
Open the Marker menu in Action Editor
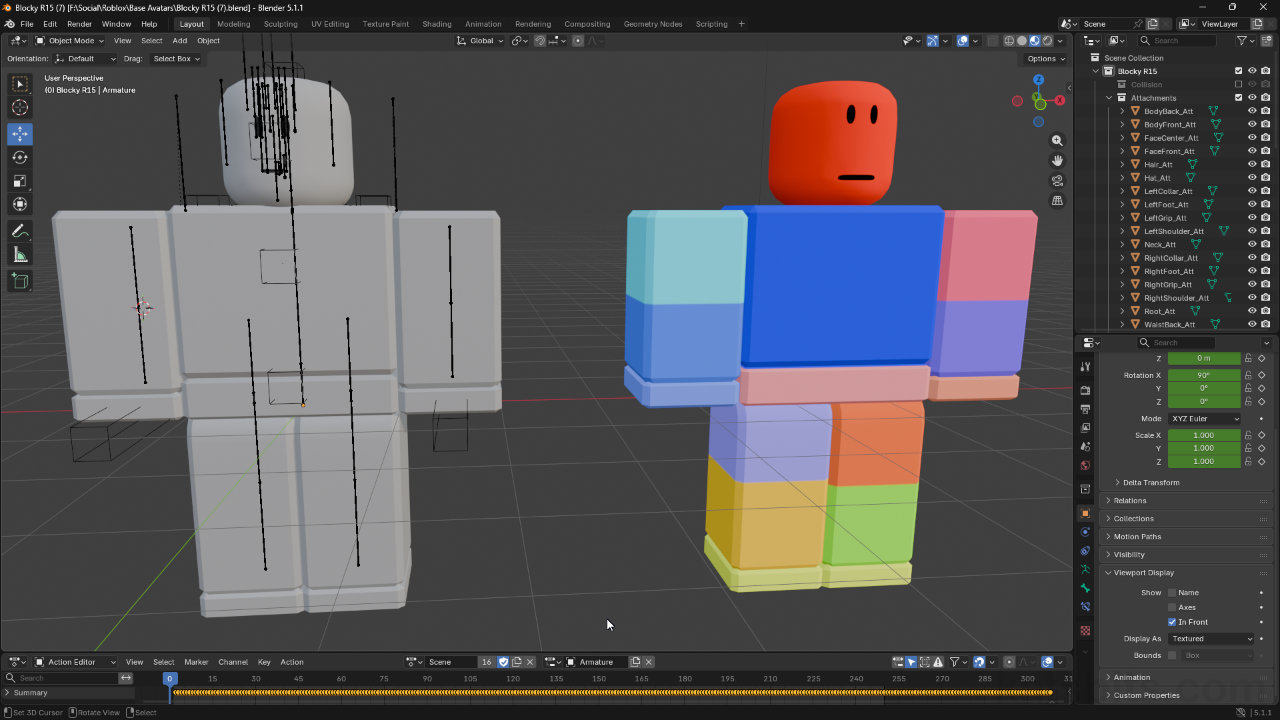click(196, 662)
